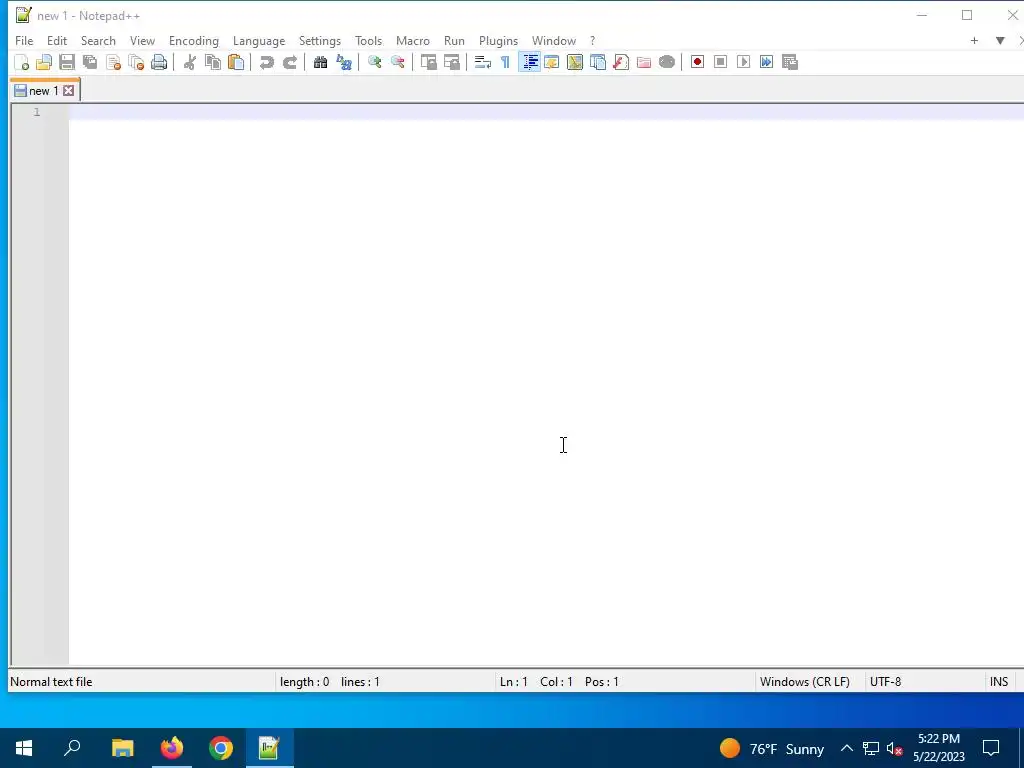The width and height of the screenshot is (1024, 768).
Task: Create a new document with New icon
Action: (x=22, y=62)
